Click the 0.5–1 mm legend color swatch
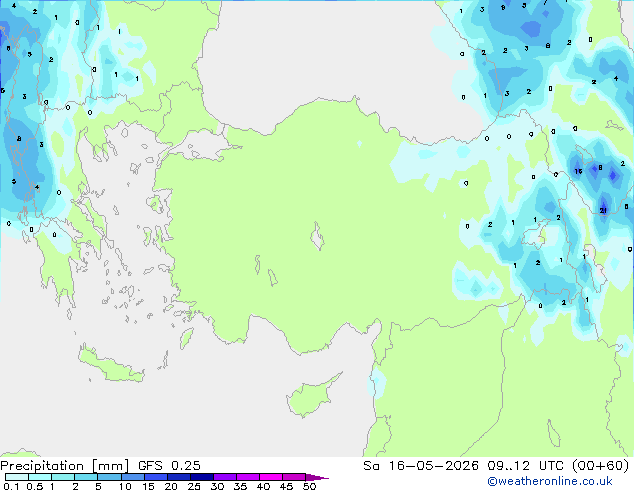 [x=40, y=477]
